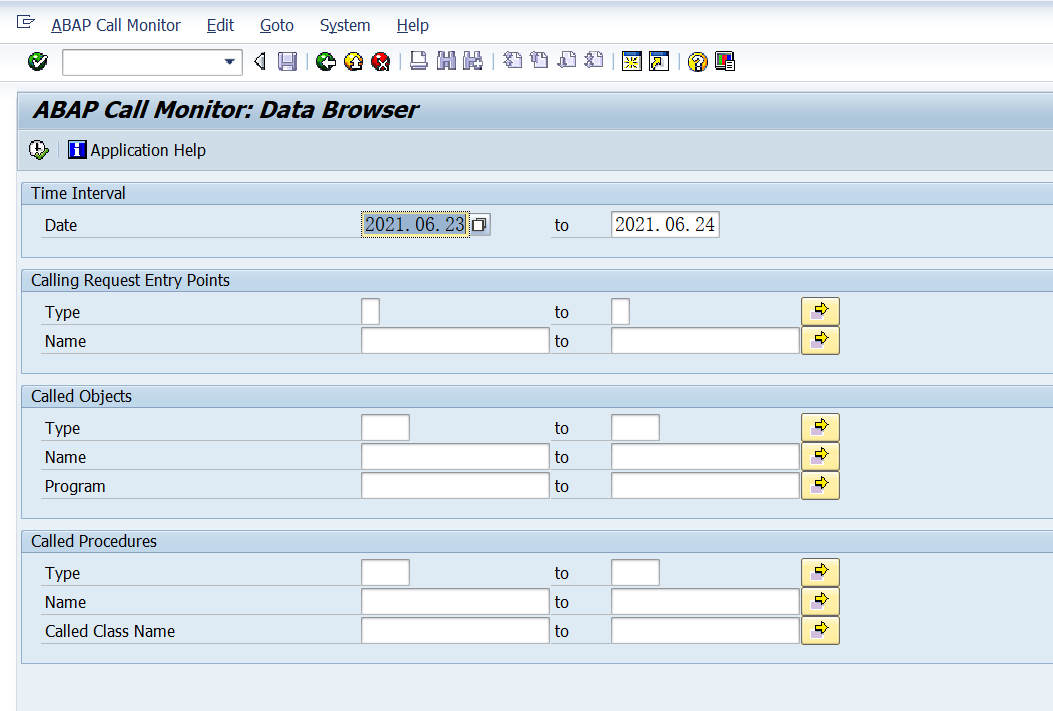
Task: Open the Goto menu
Action: tap(277, 25)
